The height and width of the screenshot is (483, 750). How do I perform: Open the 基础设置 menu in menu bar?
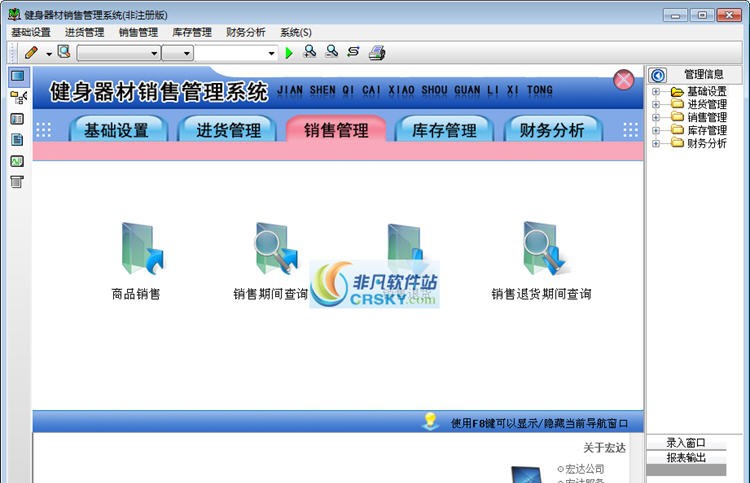pyautogui.click(x=31, y=32)
